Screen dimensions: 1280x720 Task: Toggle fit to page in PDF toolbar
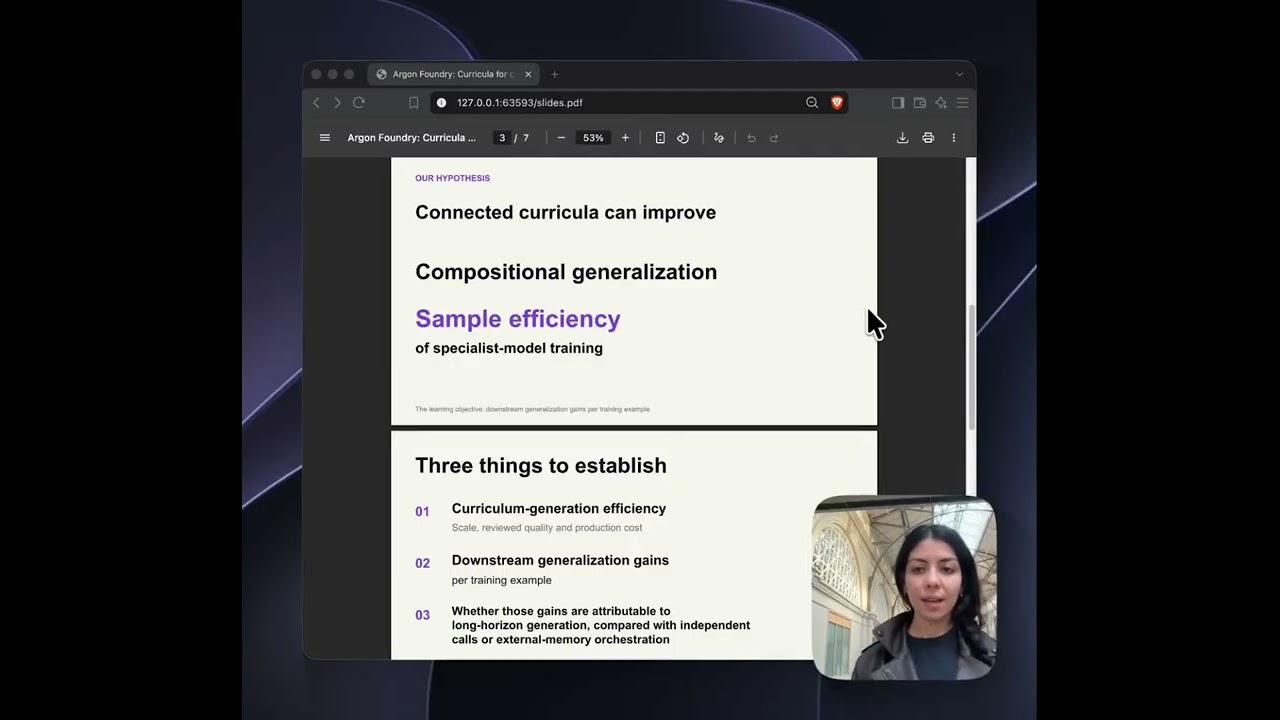(660, 138)
